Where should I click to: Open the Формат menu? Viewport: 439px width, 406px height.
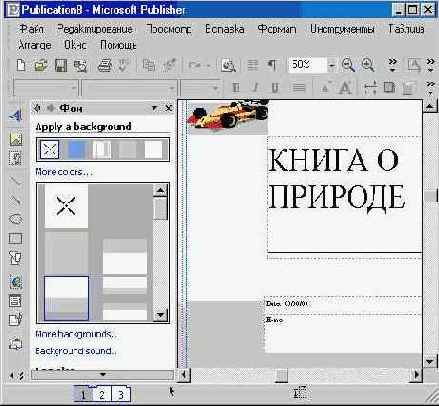[x=277, y=29]
